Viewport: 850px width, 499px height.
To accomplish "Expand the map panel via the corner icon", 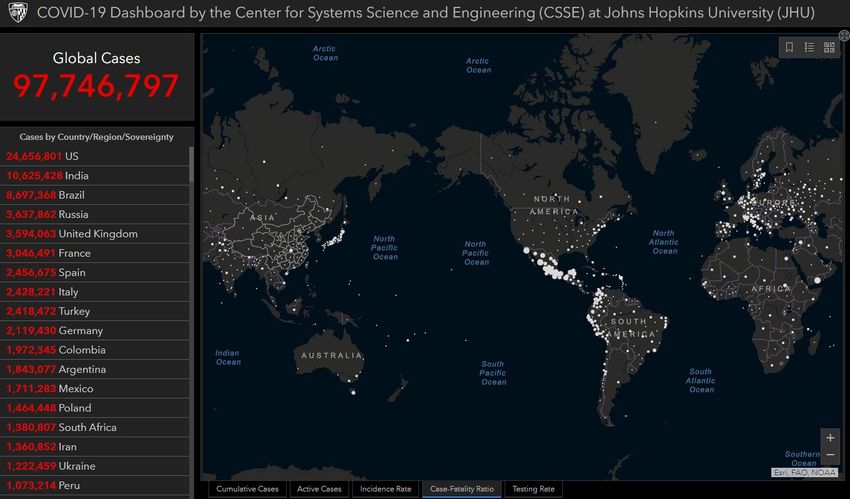I will point(844,36).
